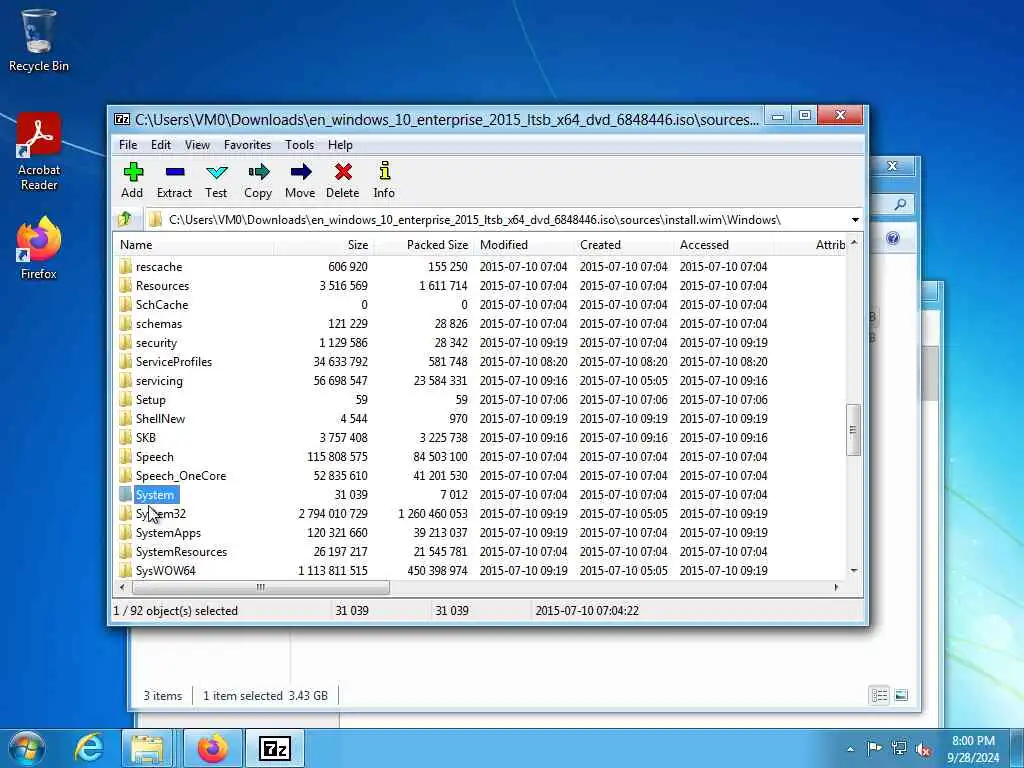Click the Extract toolbar icon
The width and height of the screenshot is (1024, 768).
pyautogui.click(x=175, y=172)
